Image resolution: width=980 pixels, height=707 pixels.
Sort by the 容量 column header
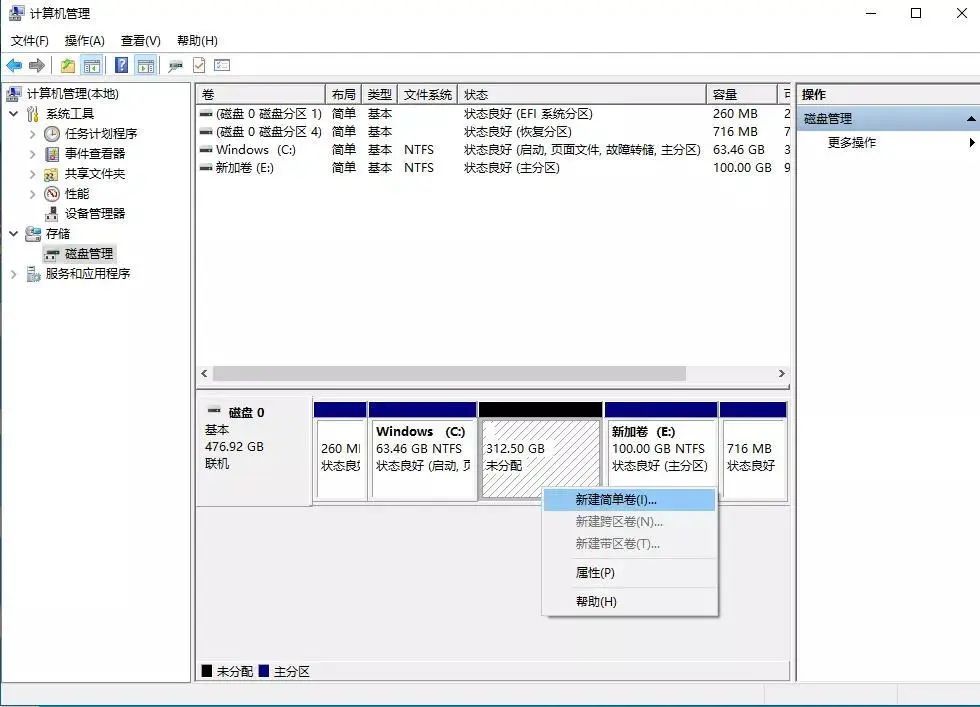pos(741,94)
